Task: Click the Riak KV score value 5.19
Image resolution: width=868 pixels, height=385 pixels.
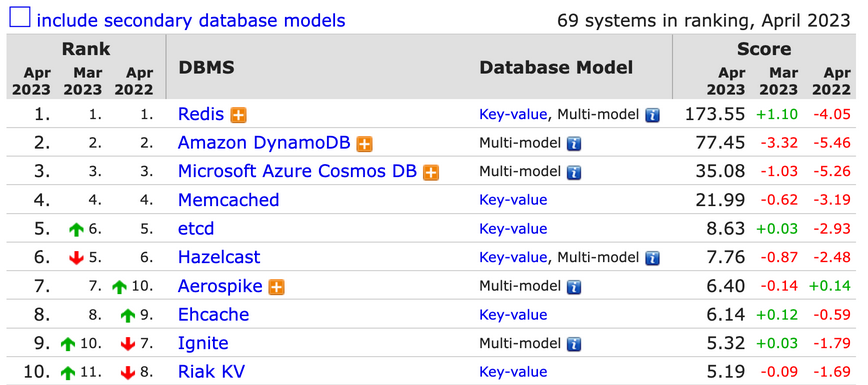Action: pyautogui.click(x=726, y=372)
